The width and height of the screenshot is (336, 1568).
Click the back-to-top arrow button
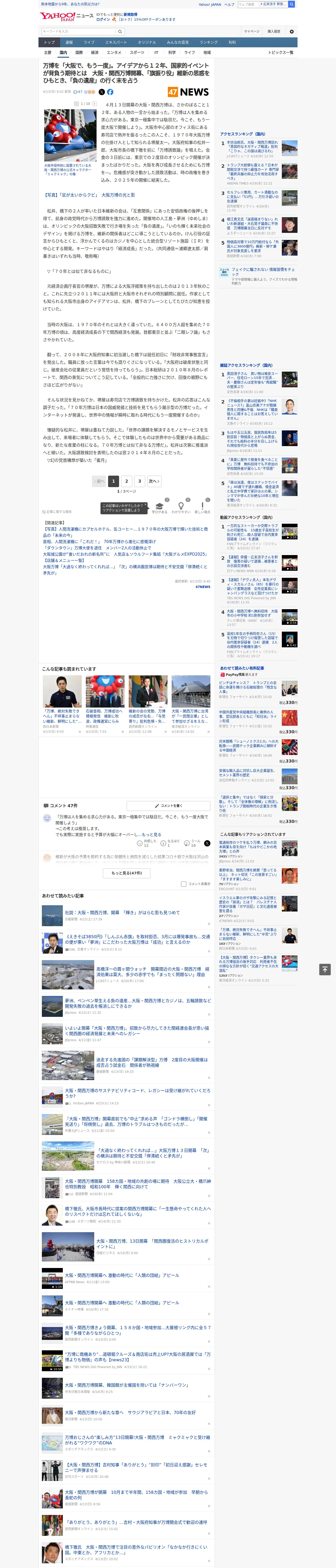[325, 969]
